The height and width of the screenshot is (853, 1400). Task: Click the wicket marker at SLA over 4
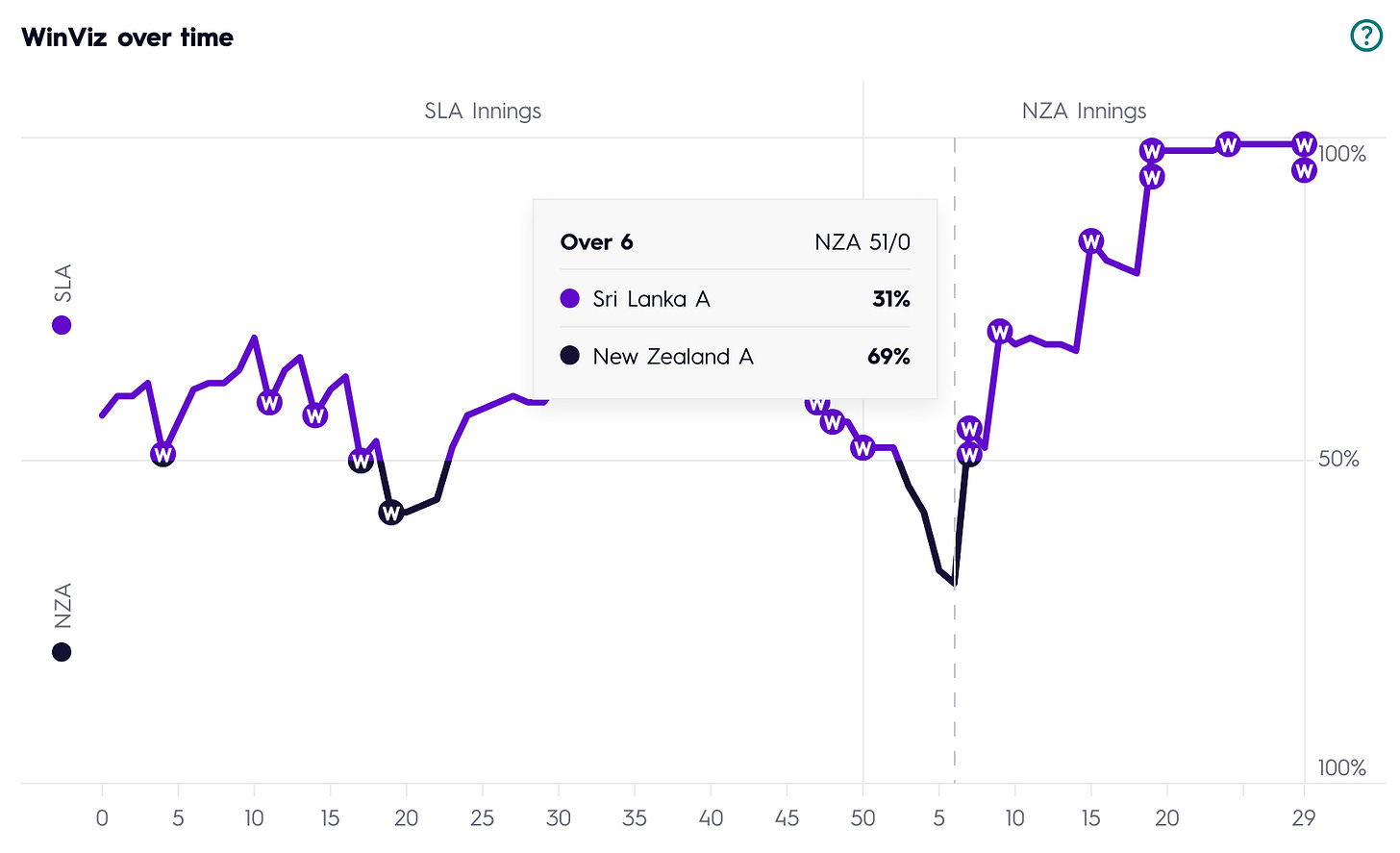pos(163,455)
